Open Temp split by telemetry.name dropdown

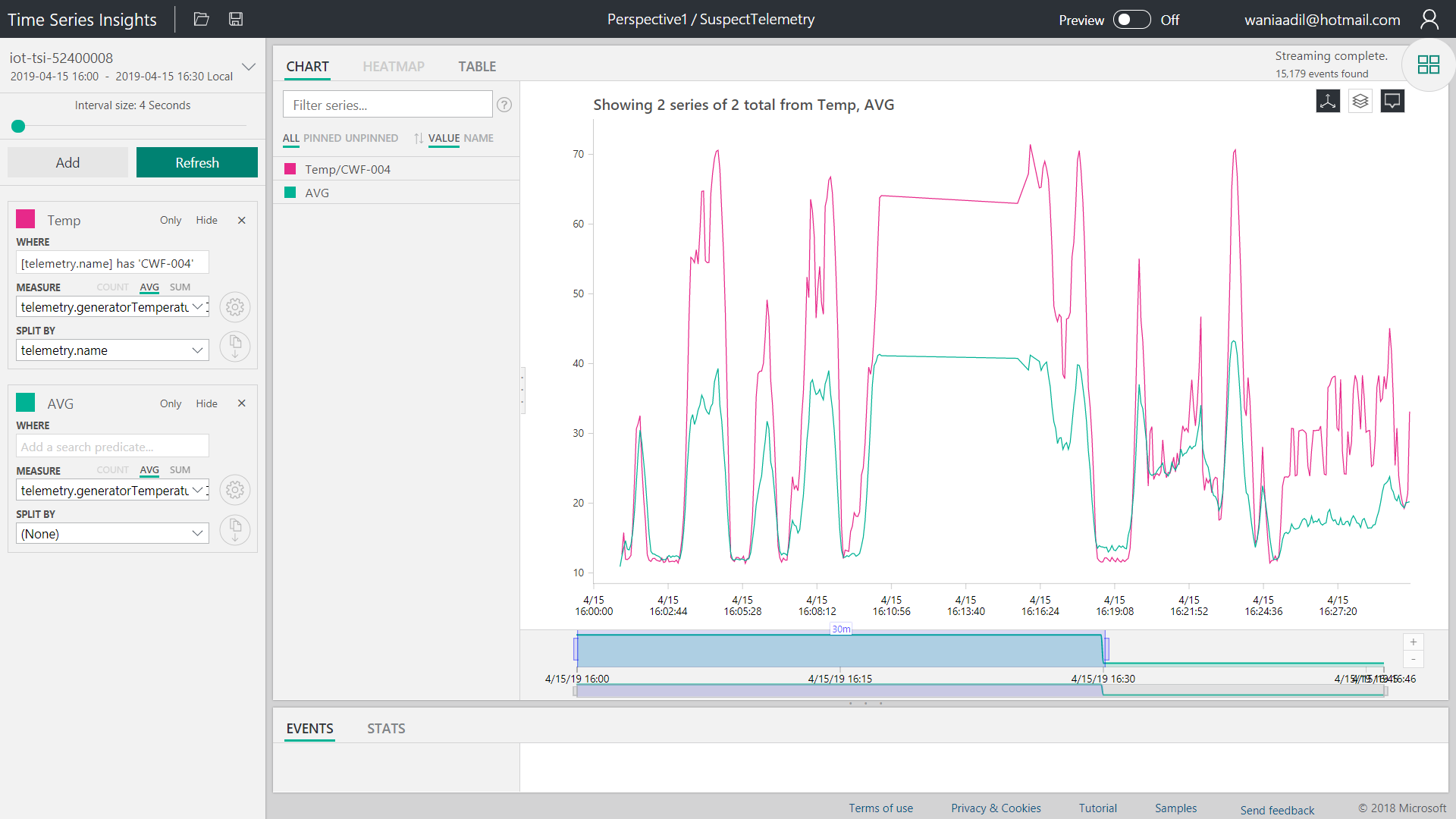click(x=112, y=350)
